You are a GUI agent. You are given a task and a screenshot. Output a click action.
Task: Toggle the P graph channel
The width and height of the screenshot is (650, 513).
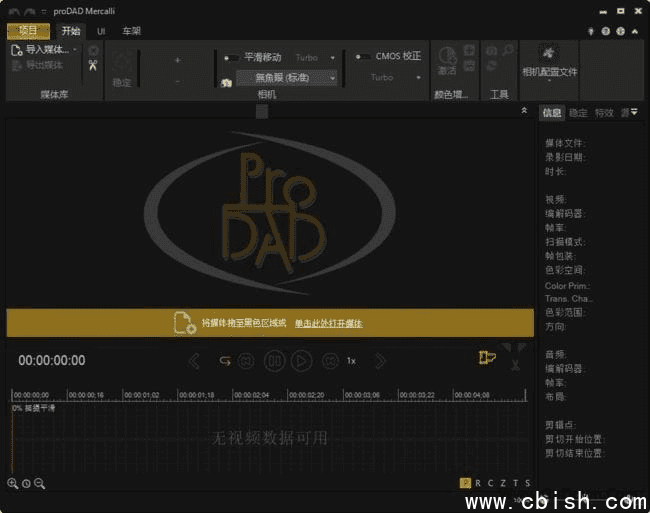click(x=466, y=483)
